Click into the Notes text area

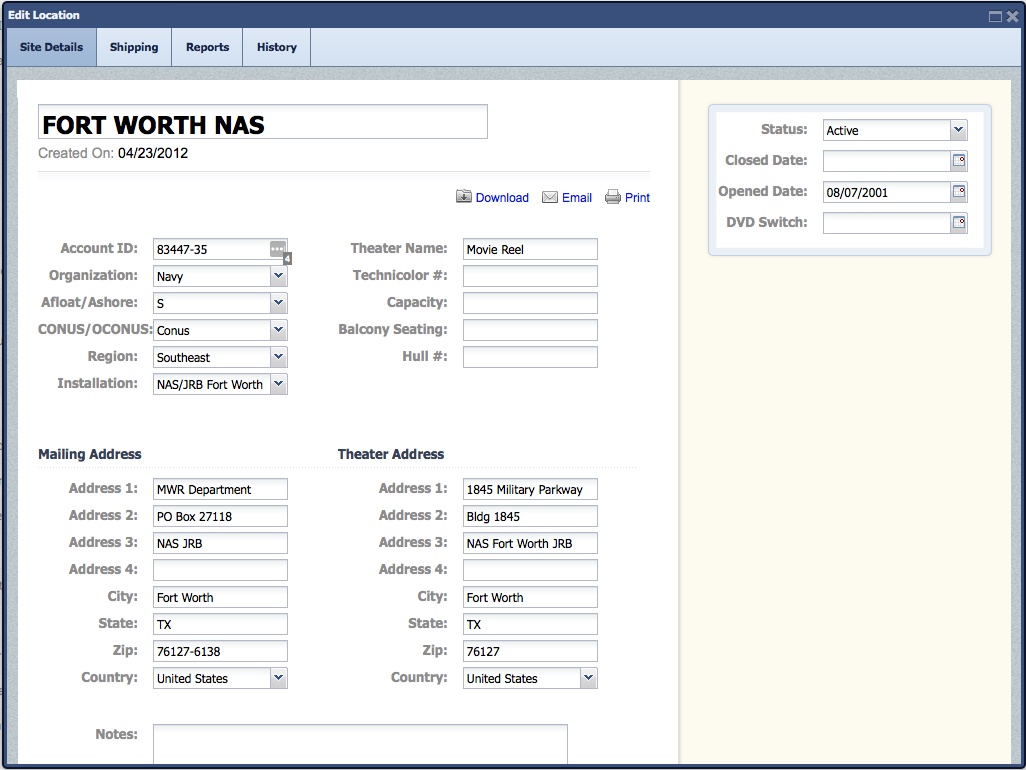pyautogui.click(x=360, y=745)
